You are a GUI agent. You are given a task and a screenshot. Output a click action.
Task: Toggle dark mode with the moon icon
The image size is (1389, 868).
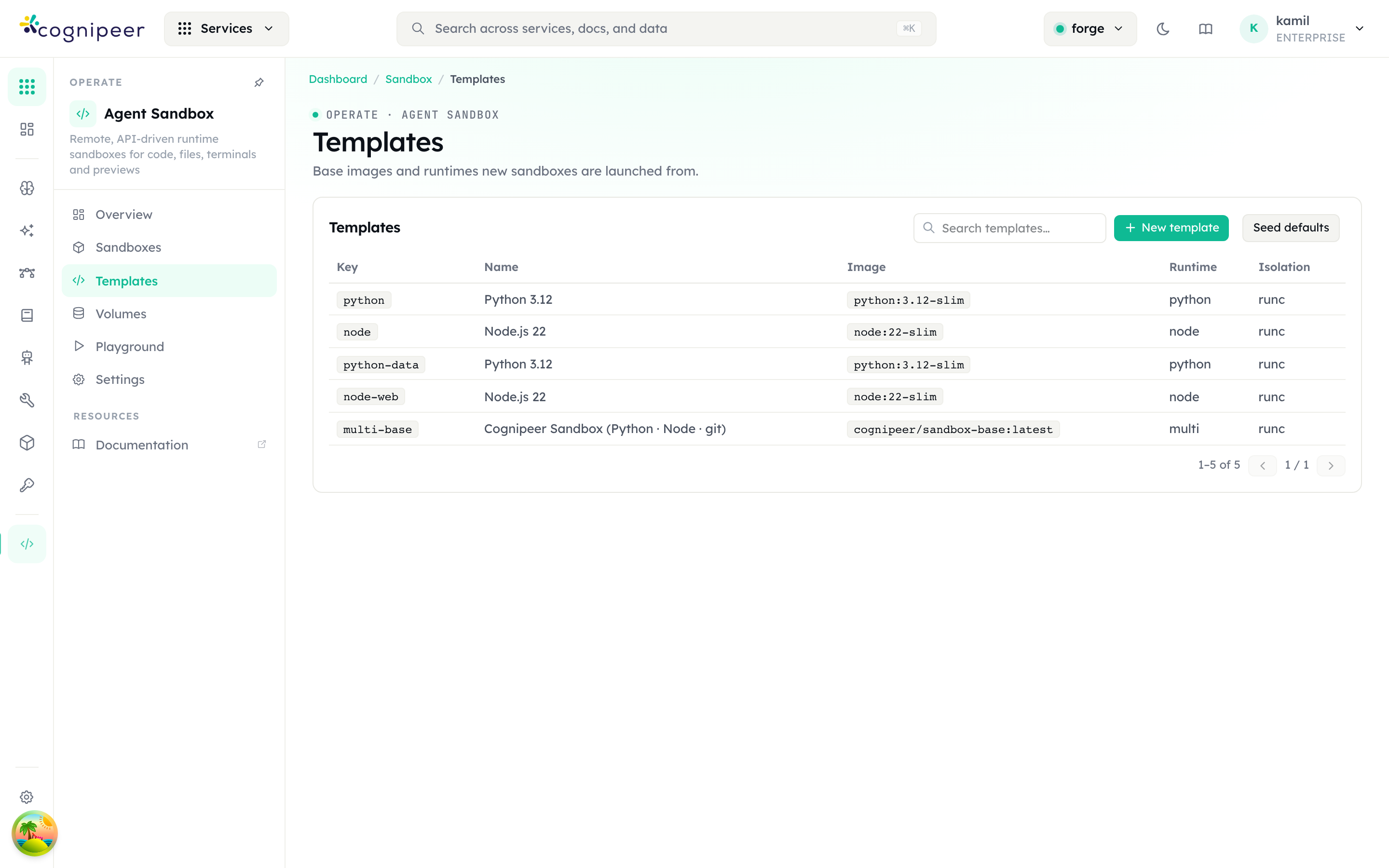tap(1163, 29)
